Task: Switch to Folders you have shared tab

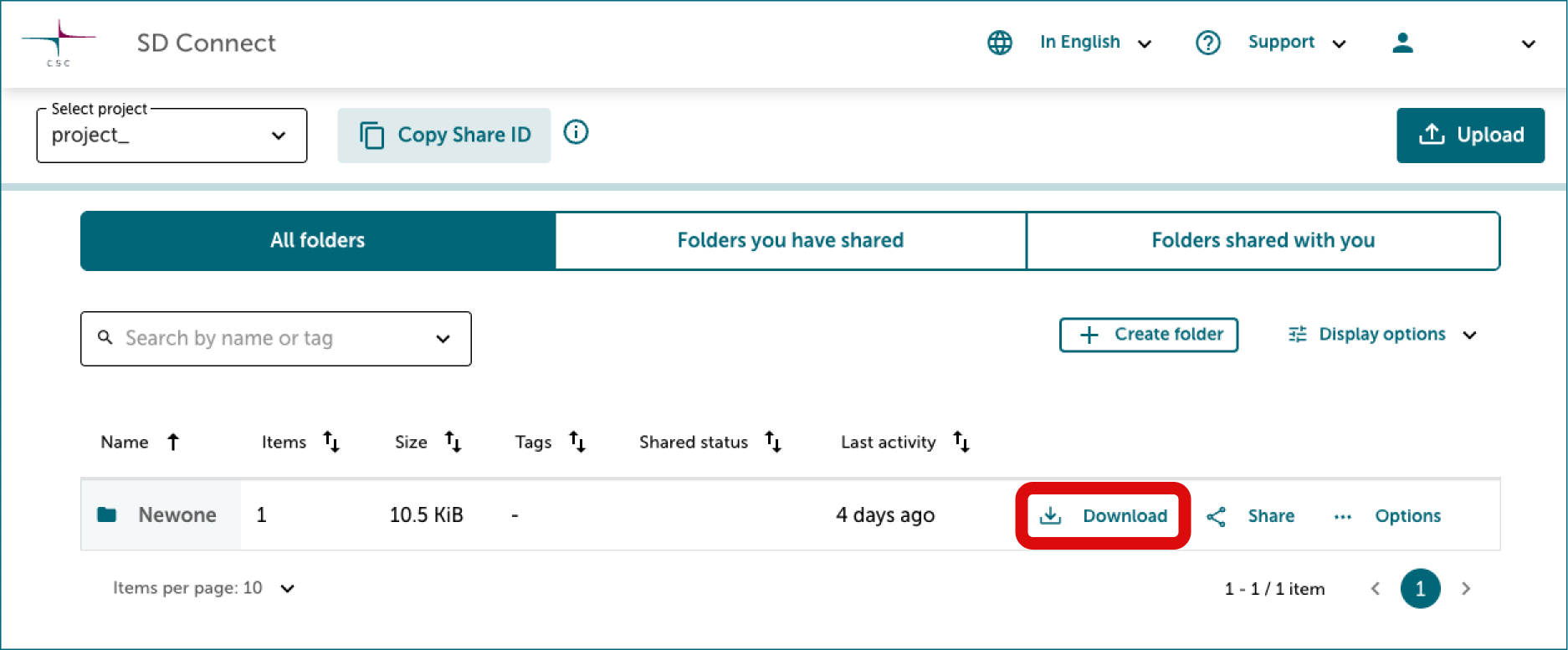Action: (x=791, y=241)
